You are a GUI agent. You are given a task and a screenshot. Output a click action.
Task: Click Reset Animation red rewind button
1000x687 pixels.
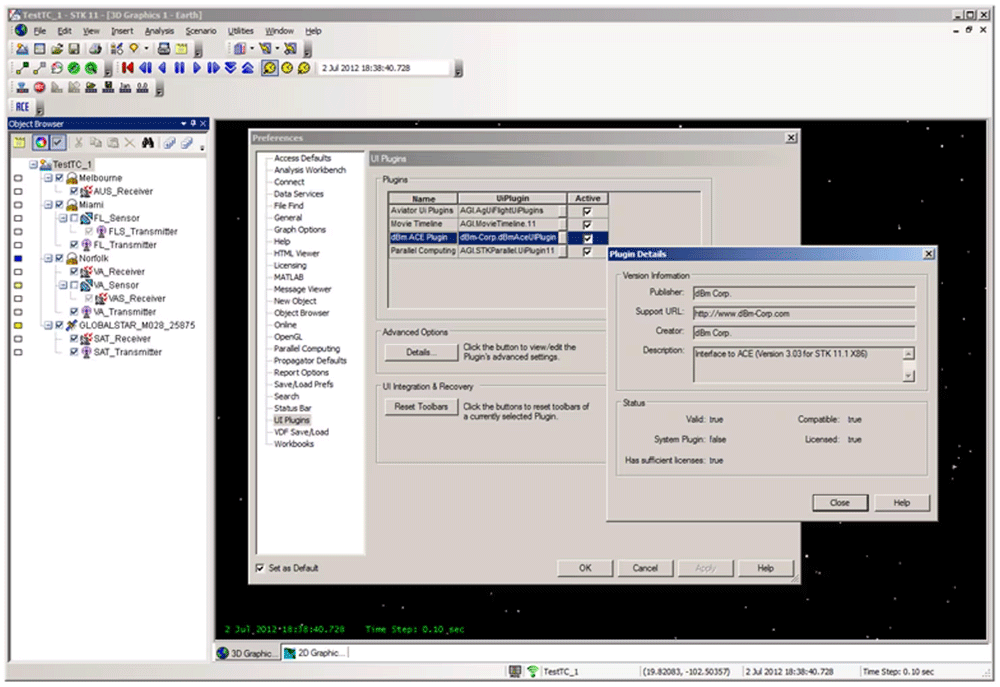point(127,68)
